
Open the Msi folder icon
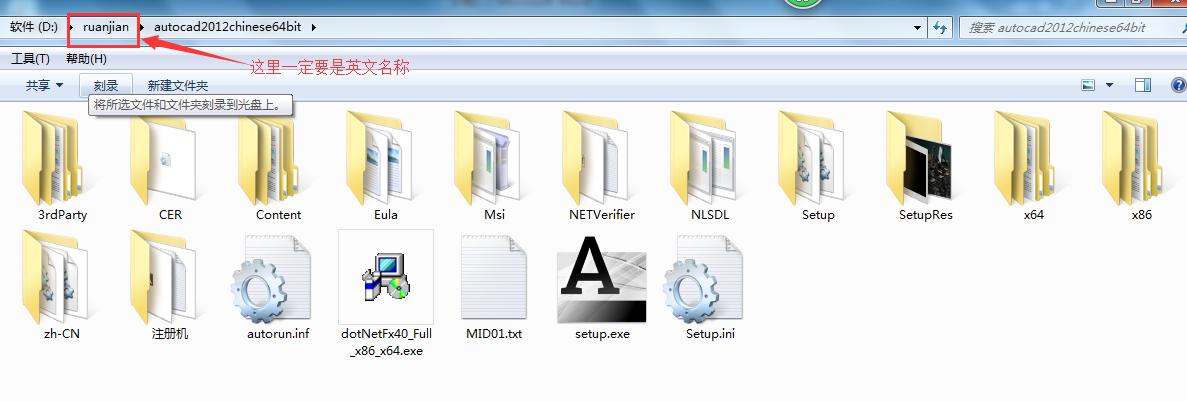click(488, 158)
